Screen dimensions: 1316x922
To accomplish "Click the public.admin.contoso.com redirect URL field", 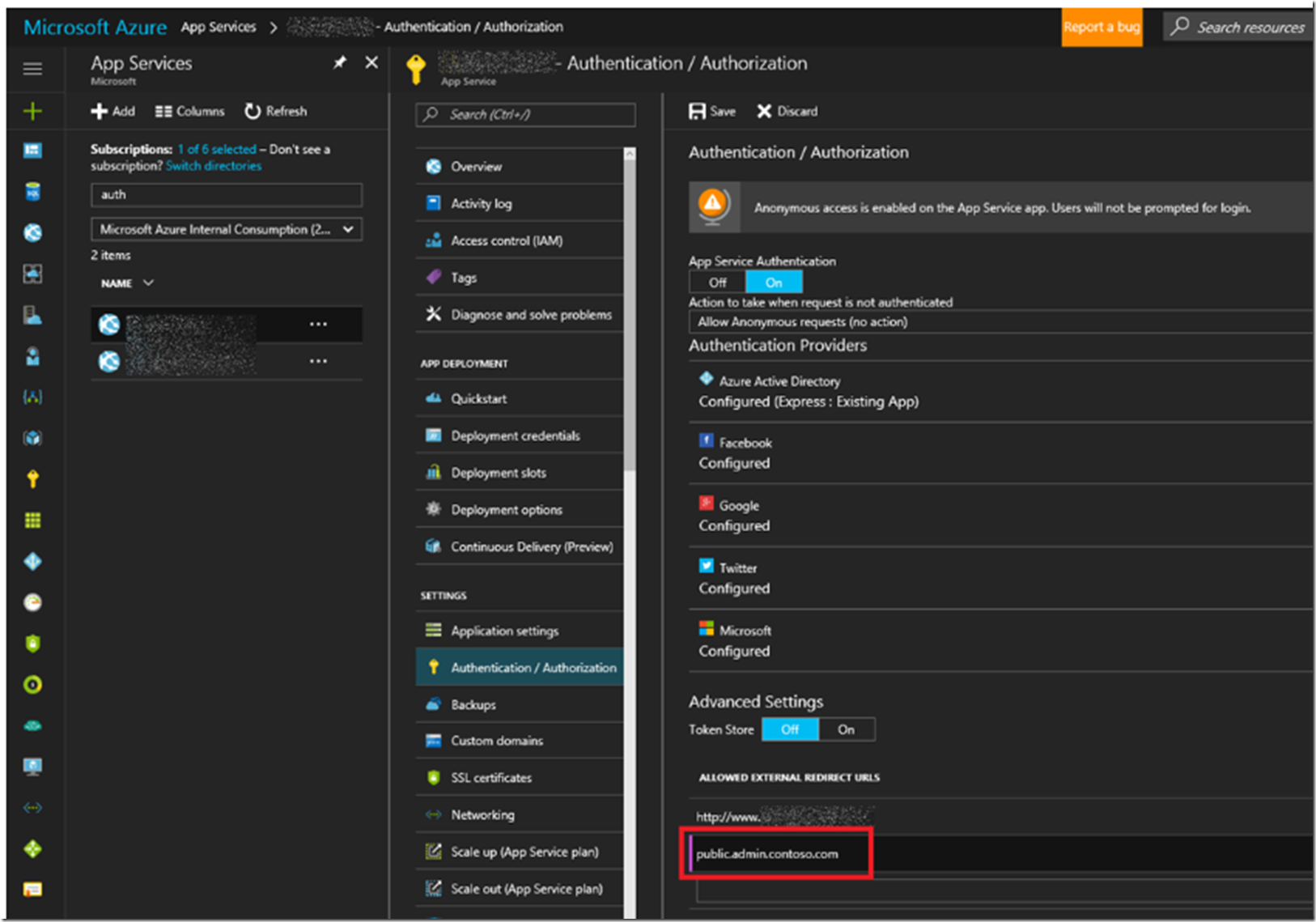I will tap(1000, 854).
